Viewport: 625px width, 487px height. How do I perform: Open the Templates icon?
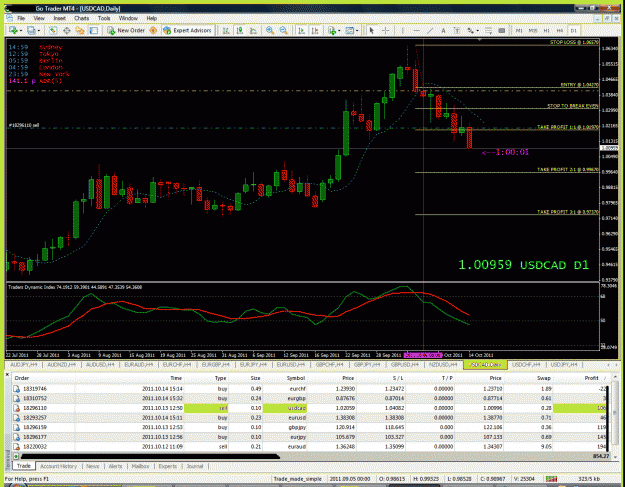tap(350, 30)
